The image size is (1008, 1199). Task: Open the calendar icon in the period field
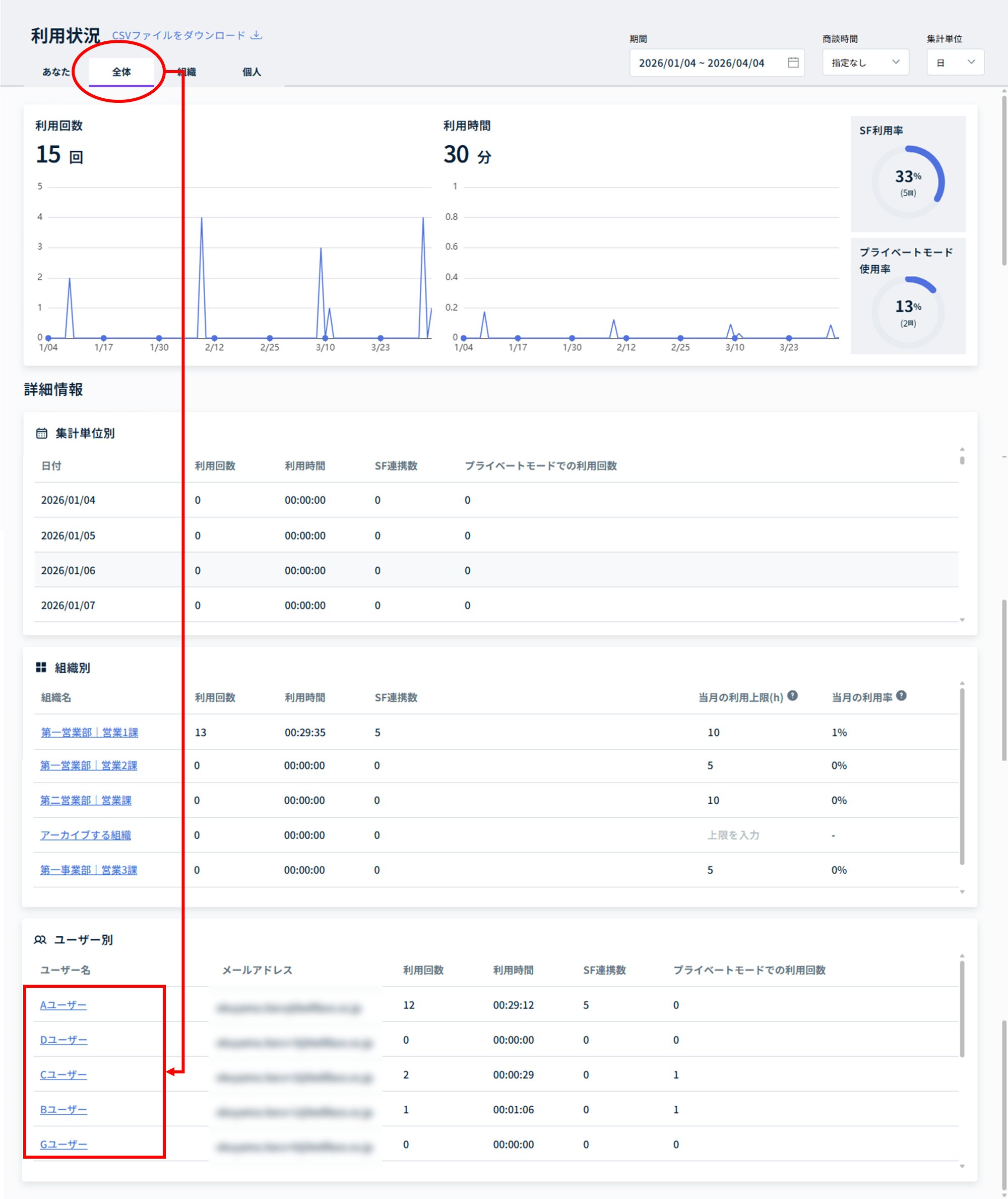(793, 63)
